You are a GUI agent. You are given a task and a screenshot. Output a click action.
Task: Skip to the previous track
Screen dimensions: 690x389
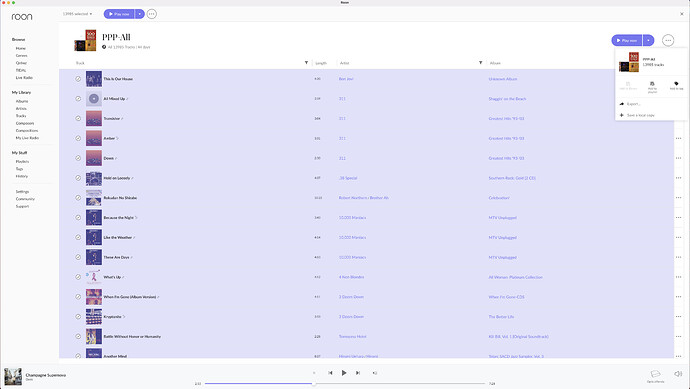coord(330,373)
